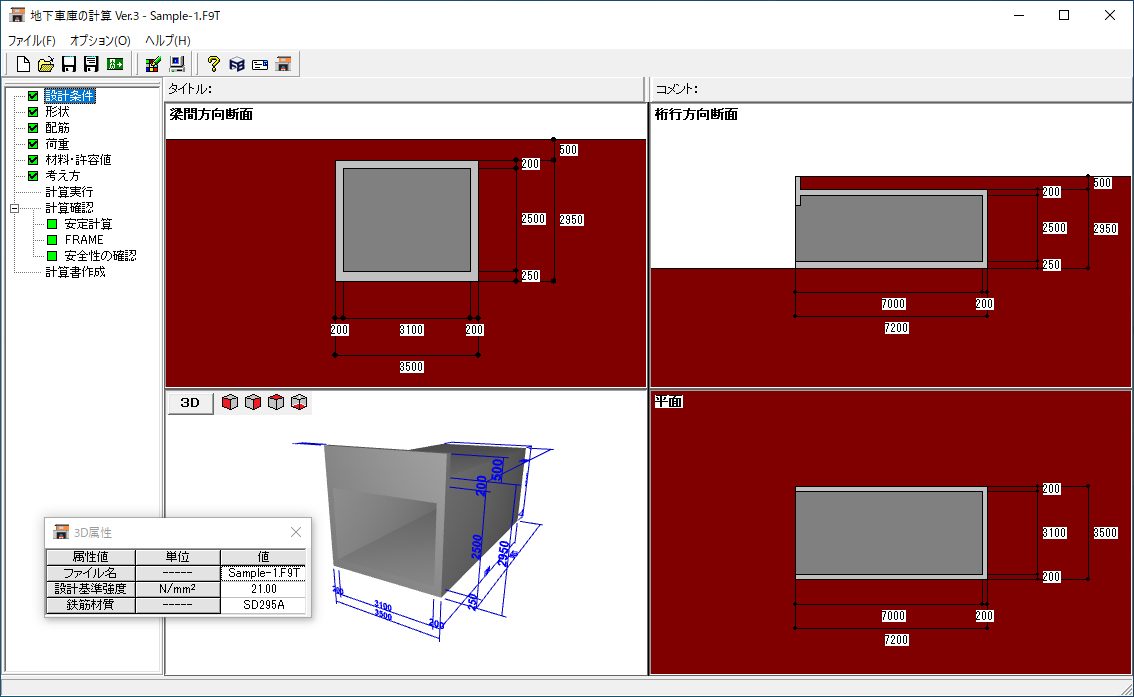
Task: Select the 設計条件 tree item
Action: coord(69,96)
